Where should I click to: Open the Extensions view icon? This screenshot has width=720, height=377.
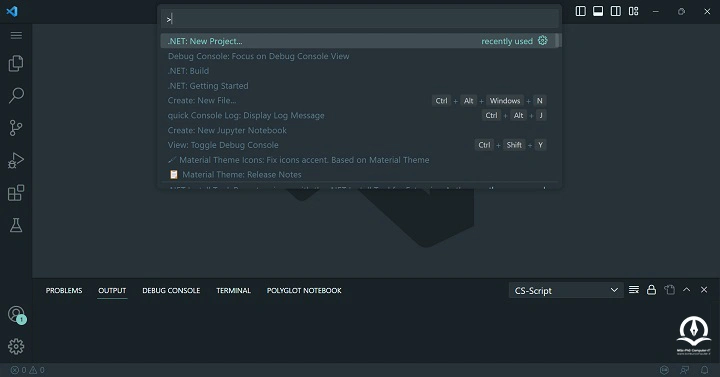coord(16,193)
